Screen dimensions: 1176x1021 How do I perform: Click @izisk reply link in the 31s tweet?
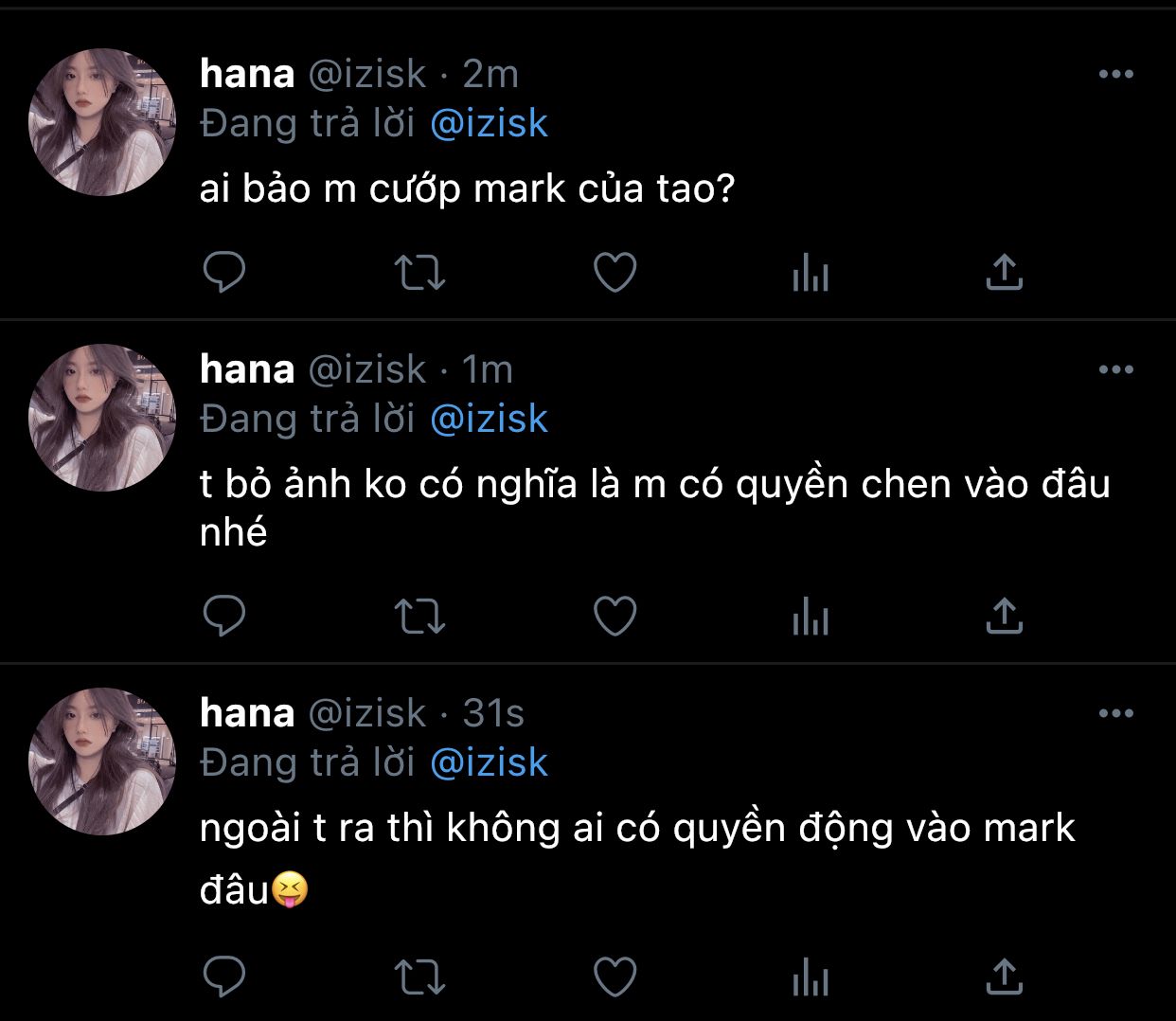point(489,763)
